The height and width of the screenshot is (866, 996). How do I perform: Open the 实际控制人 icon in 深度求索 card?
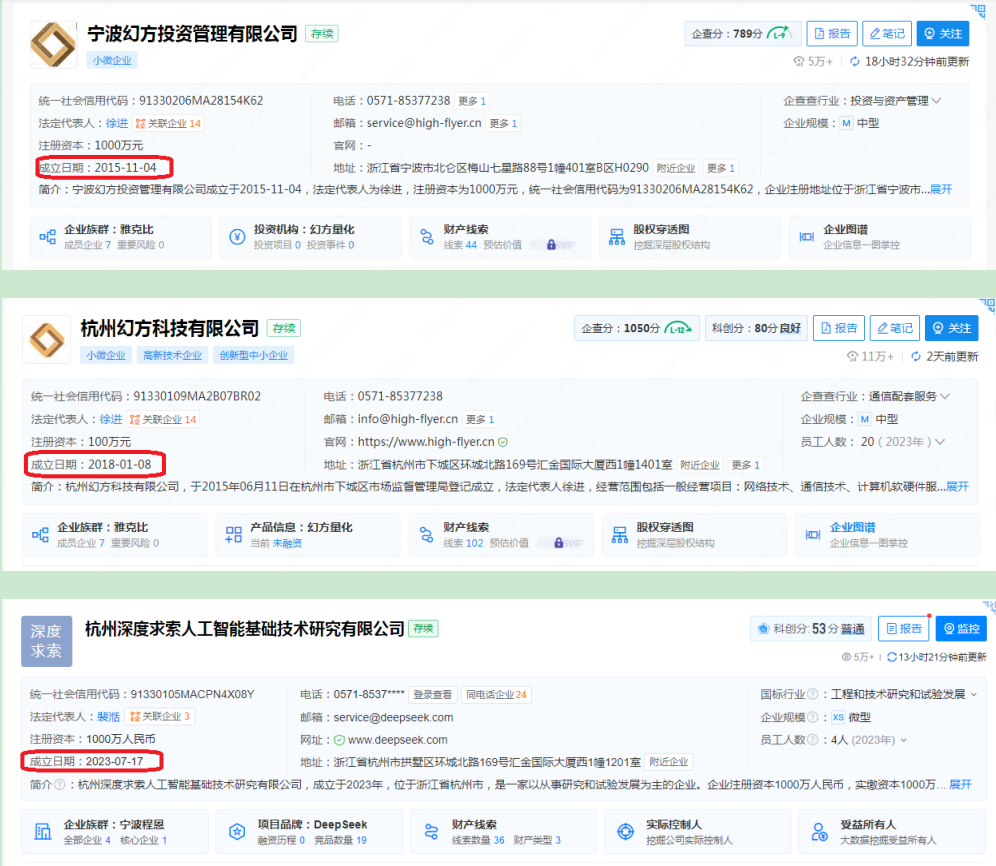pyautogui.click(x=624, y=831)
